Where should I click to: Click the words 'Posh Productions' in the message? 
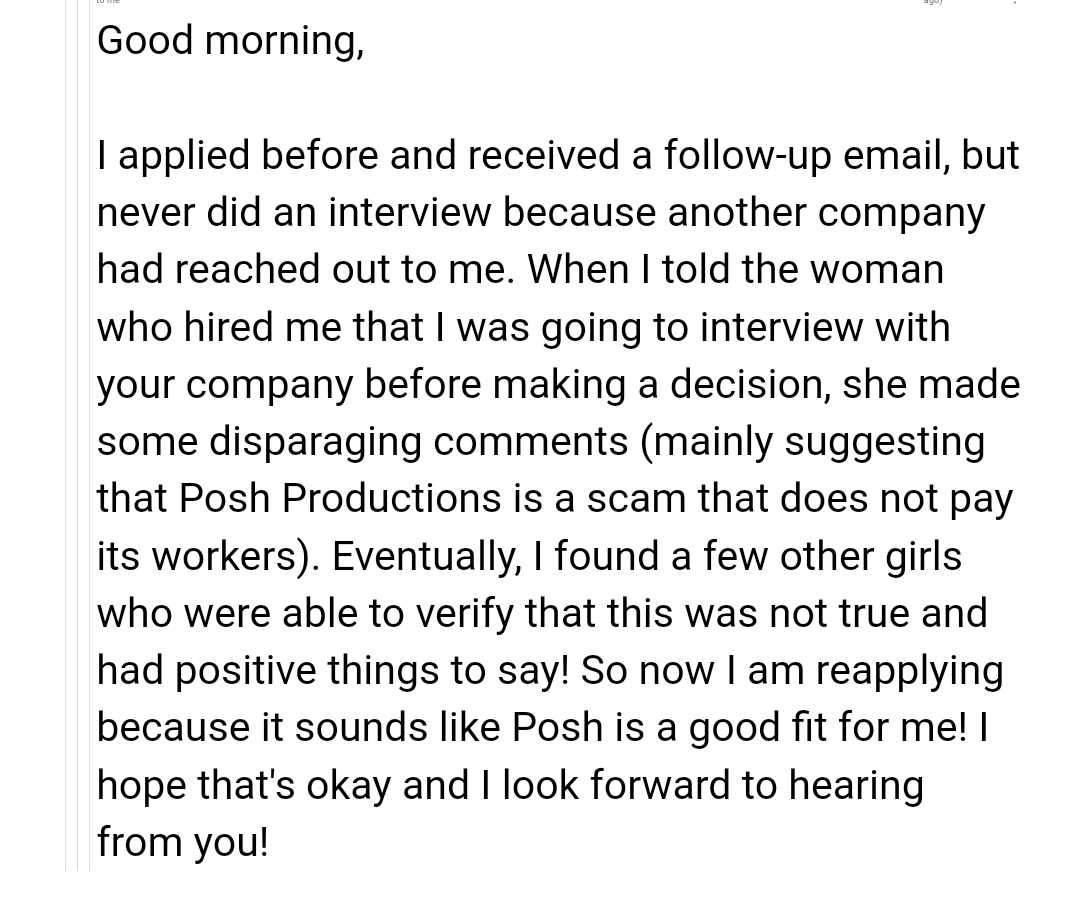(340, 498)
